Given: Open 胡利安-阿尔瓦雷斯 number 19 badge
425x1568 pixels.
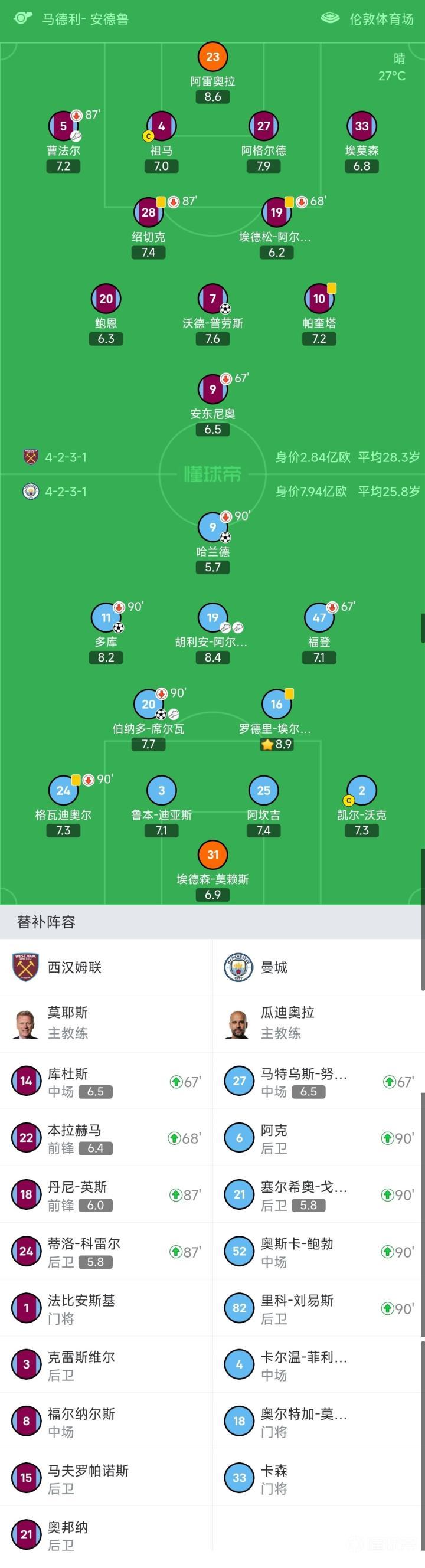Looking at the screenshot, I should [x=212, y=618].
